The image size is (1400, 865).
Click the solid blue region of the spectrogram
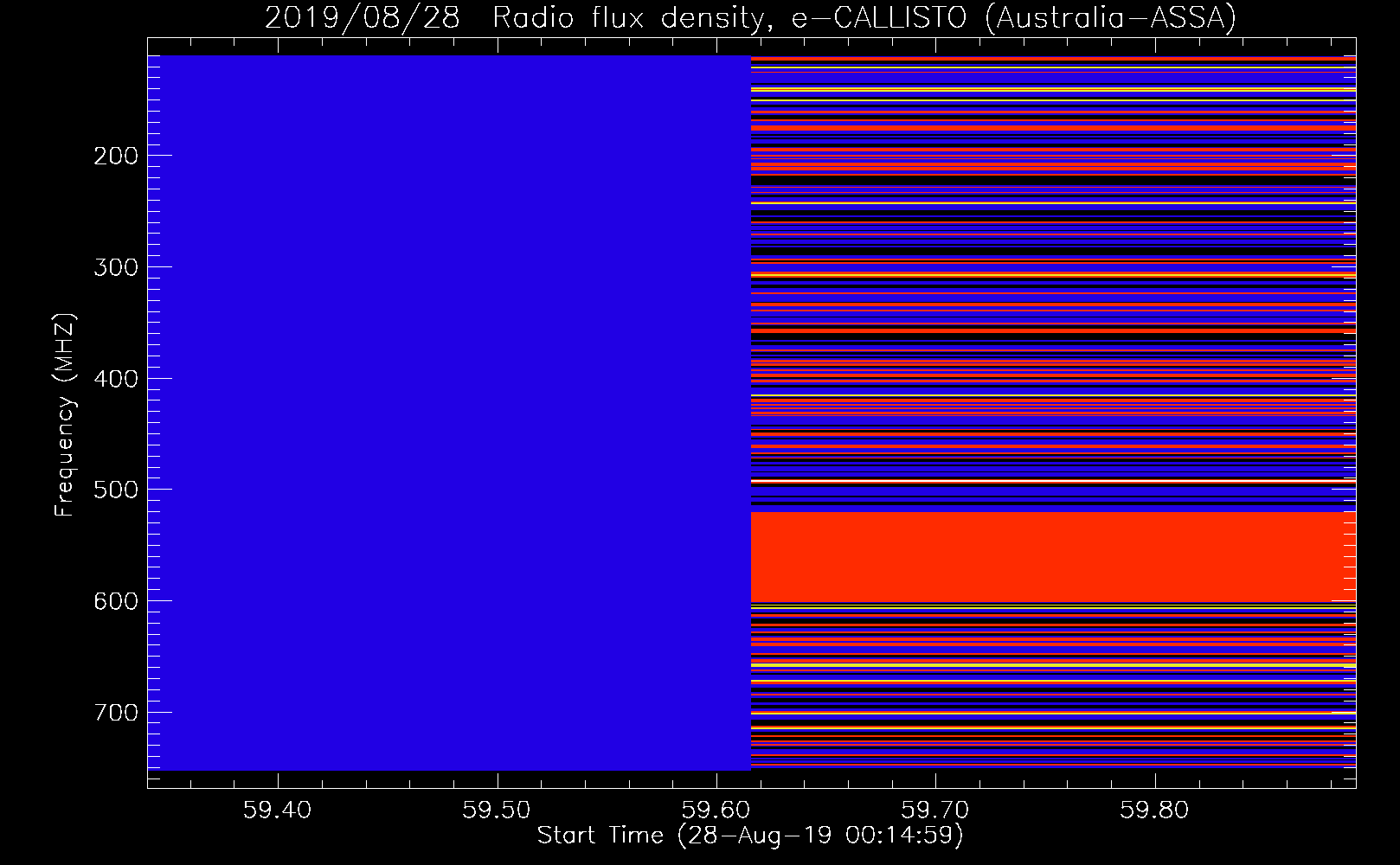[x=449, y=413]
